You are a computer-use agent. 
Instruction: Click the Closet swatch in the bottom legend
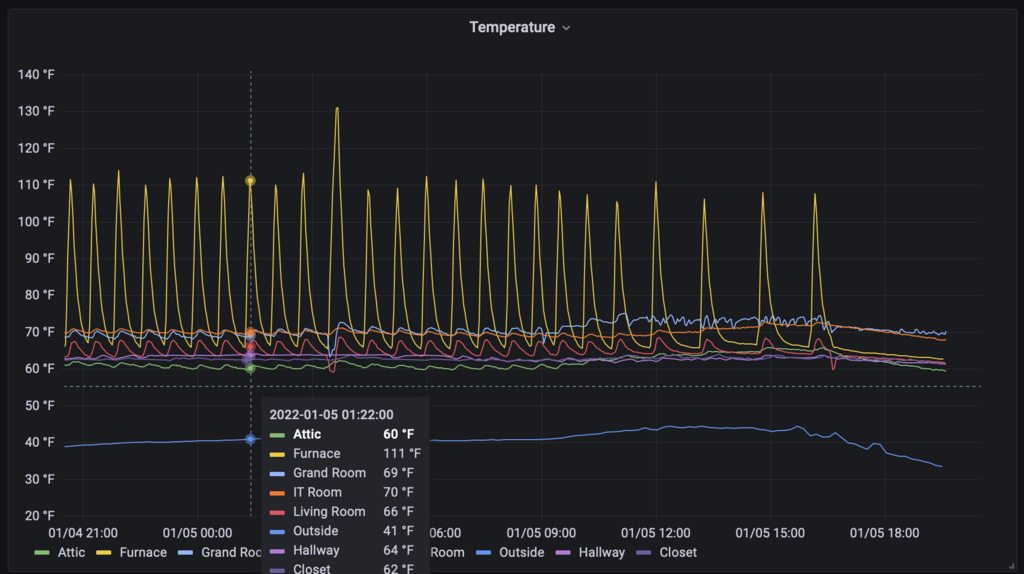pos(643,552)
